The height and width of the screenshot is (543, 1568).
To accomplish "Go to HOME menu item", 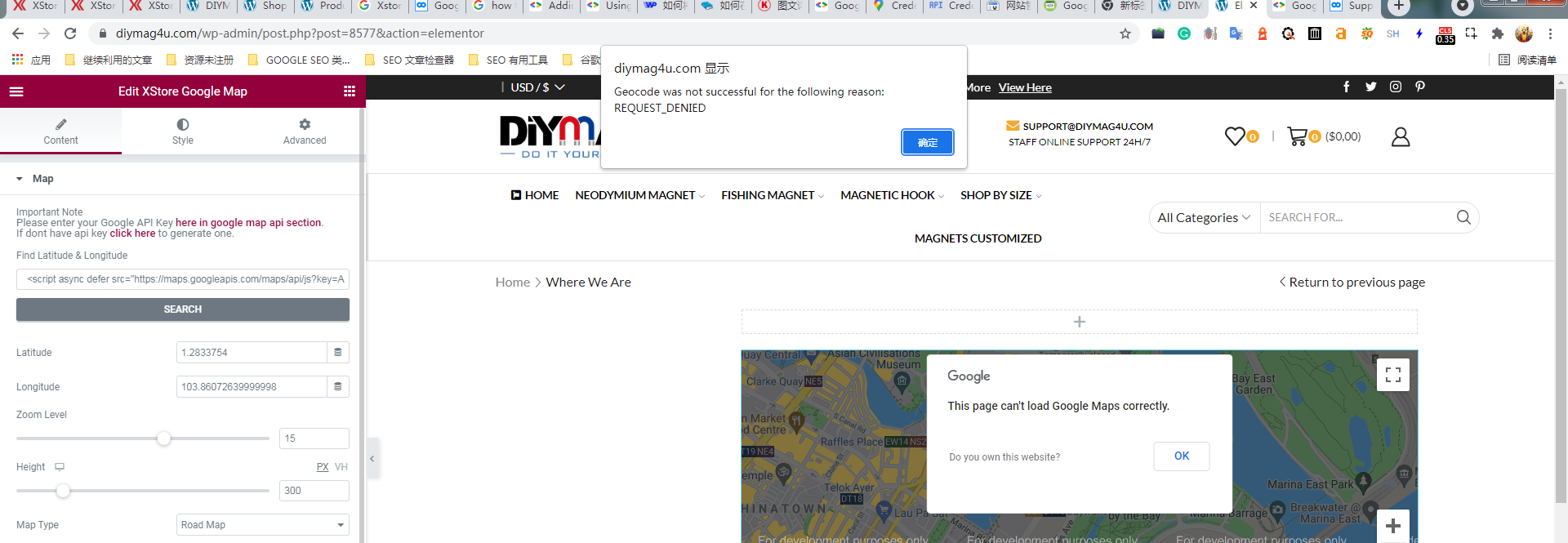I will (535, 195).
